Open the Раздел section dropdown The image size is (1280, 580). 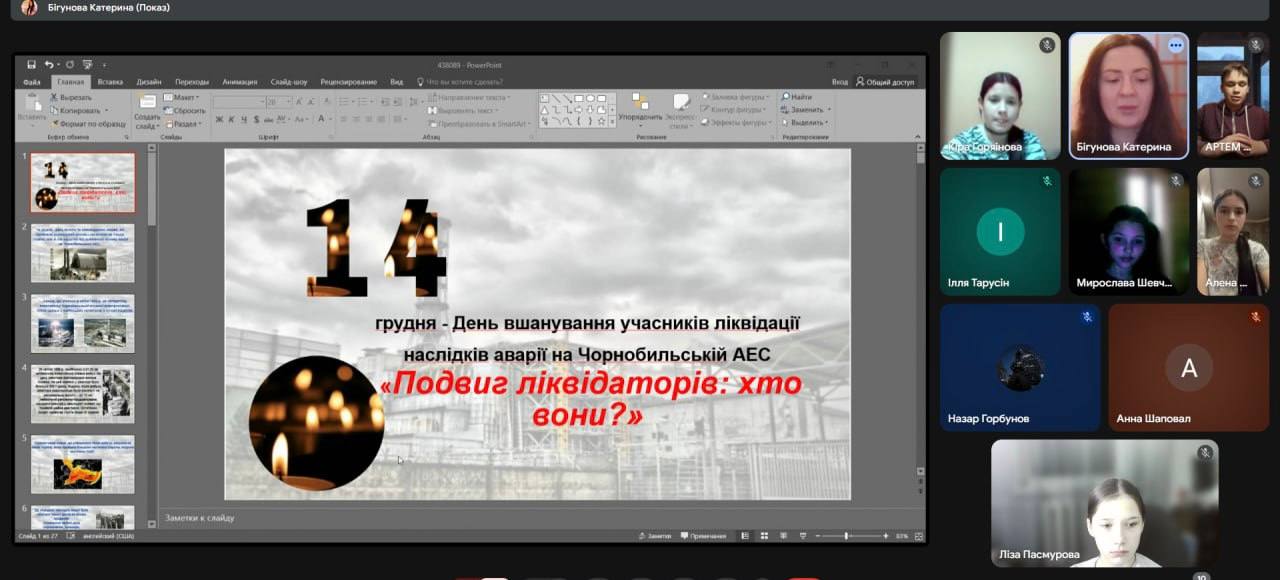(184, 124)
